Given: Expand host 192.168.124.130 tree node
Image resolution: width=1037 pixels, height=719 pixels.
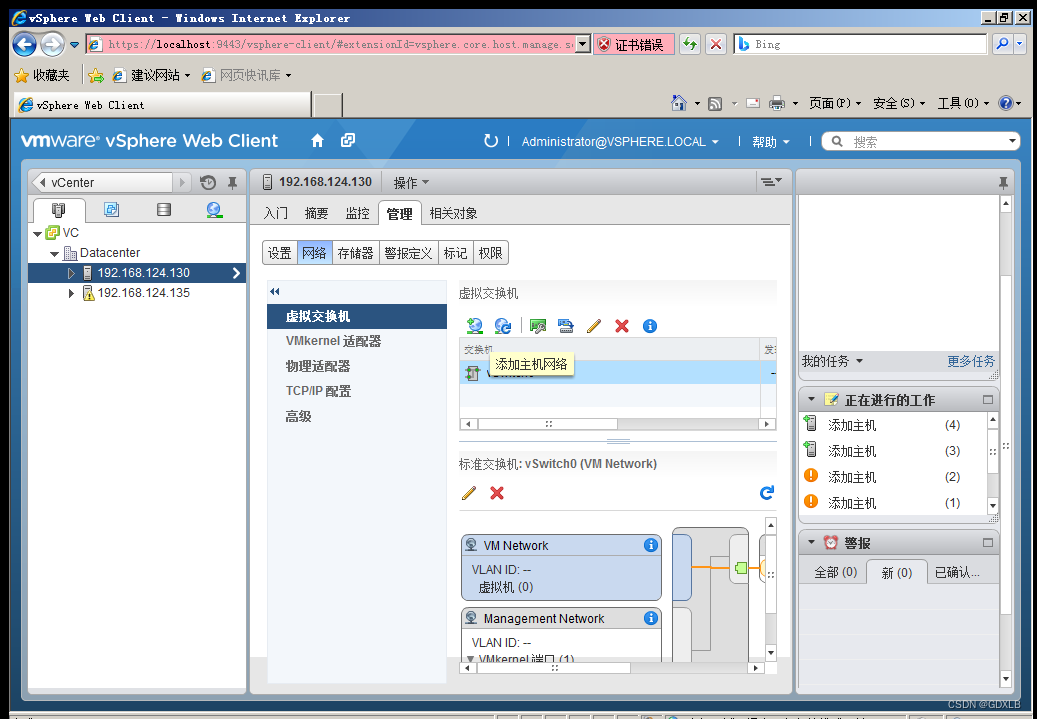Looking at the screenshot, I should (71, 273).
